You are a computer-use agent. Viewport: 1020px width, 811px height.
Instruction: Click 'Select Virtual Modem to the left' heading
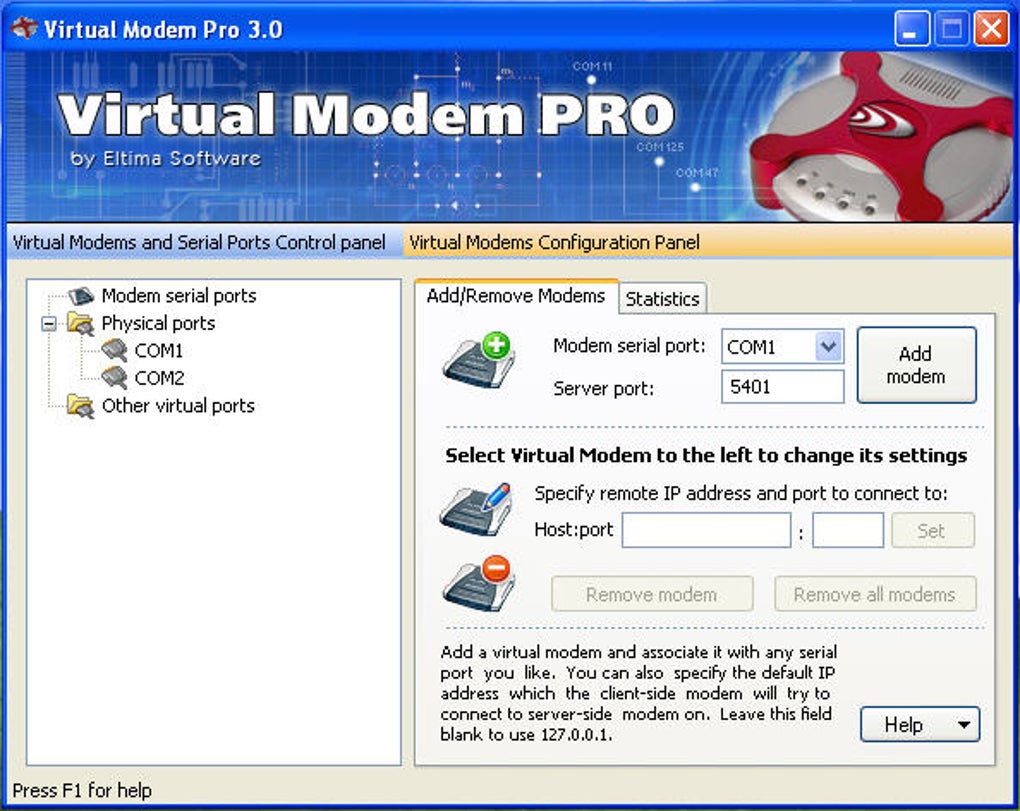[x=706, y=455]
